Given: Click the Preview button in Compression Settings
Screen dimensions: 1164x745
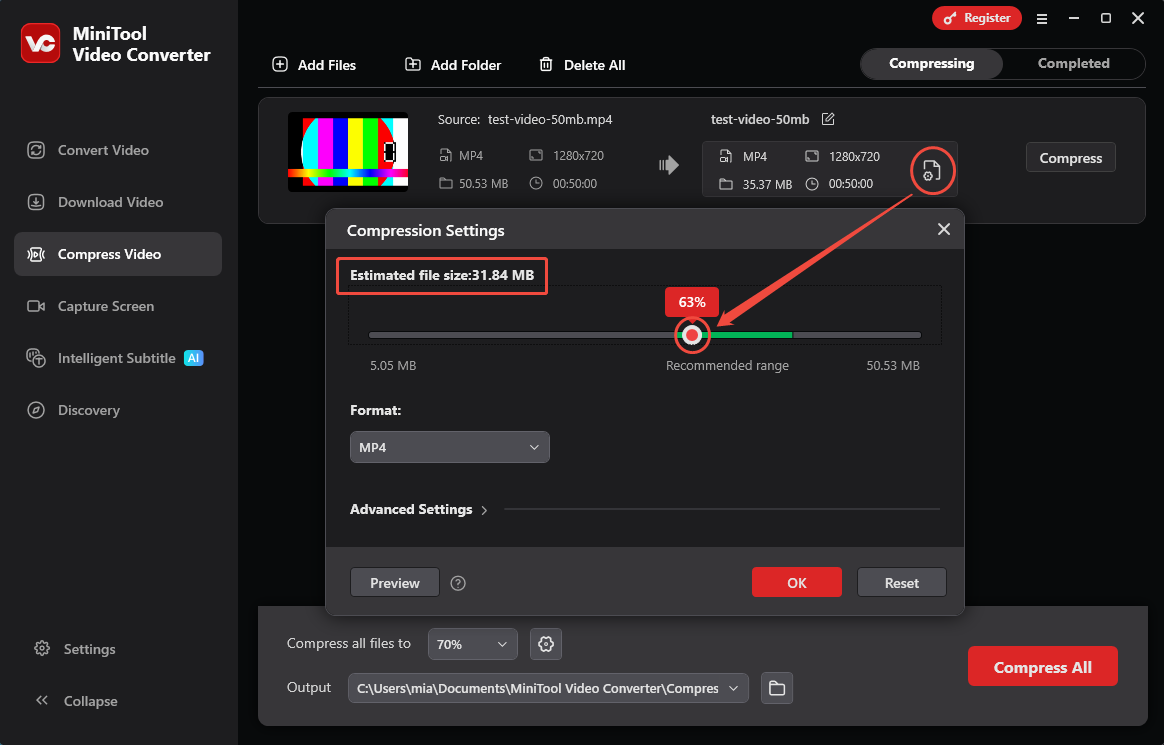Looking at the screenshot, I should 394,582.
